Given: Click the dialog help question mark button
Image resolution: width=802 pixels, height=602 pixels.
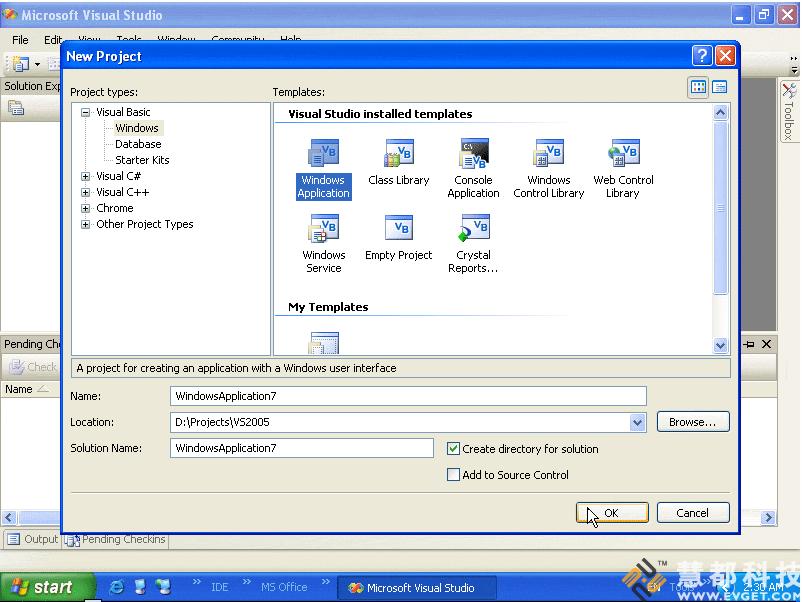Looking at the screenshot, I should [702, 56].
